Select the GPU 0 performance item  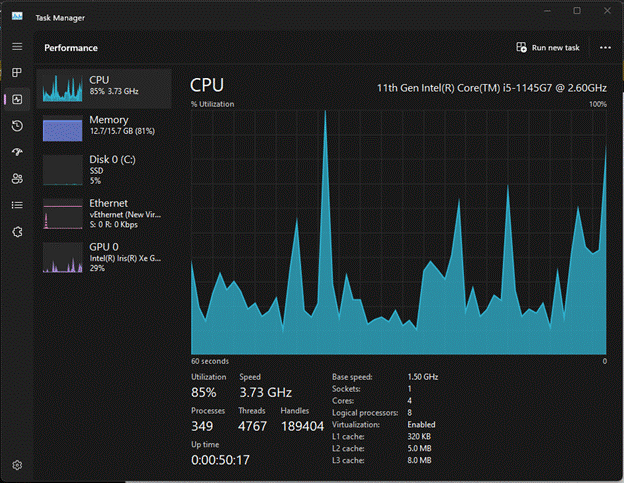[x=104, y=258]
